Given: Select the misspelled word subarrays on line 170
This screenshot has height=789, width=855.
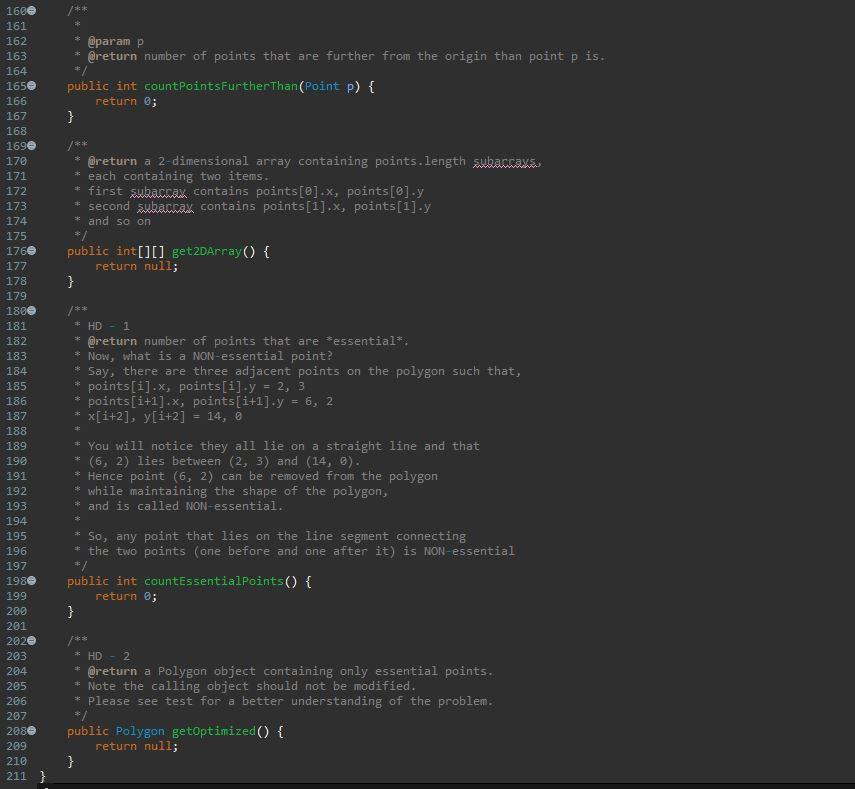Looking at the screenshot, I should (505, 161).
